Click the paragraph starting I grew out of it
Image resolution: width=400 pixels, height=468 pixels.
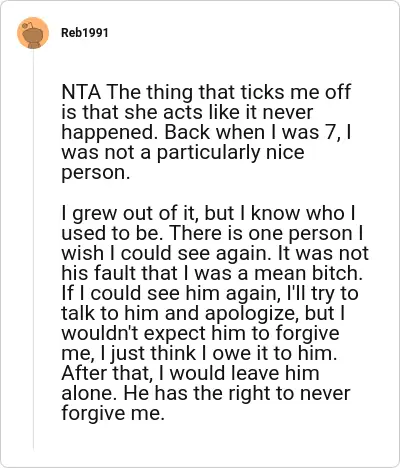point(215,313)
